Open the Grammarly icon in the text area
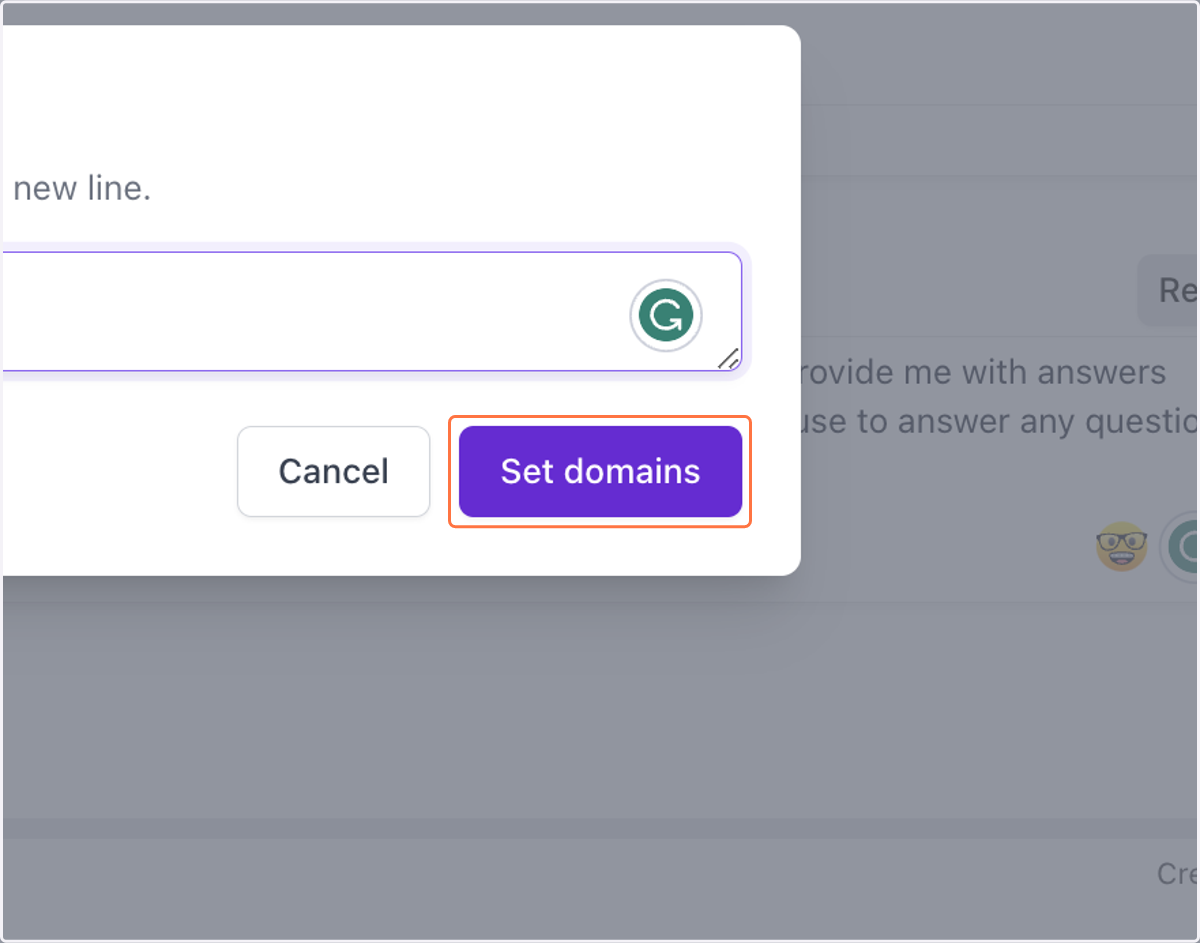 click(x=666, y=317)
